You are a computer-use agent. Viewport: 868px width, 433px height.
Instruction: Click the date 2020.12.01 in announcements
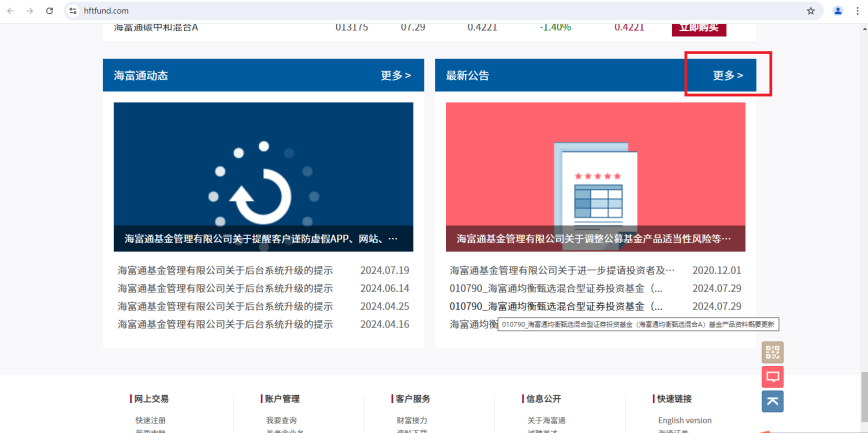pyautogui.click(x=717, y=271)
